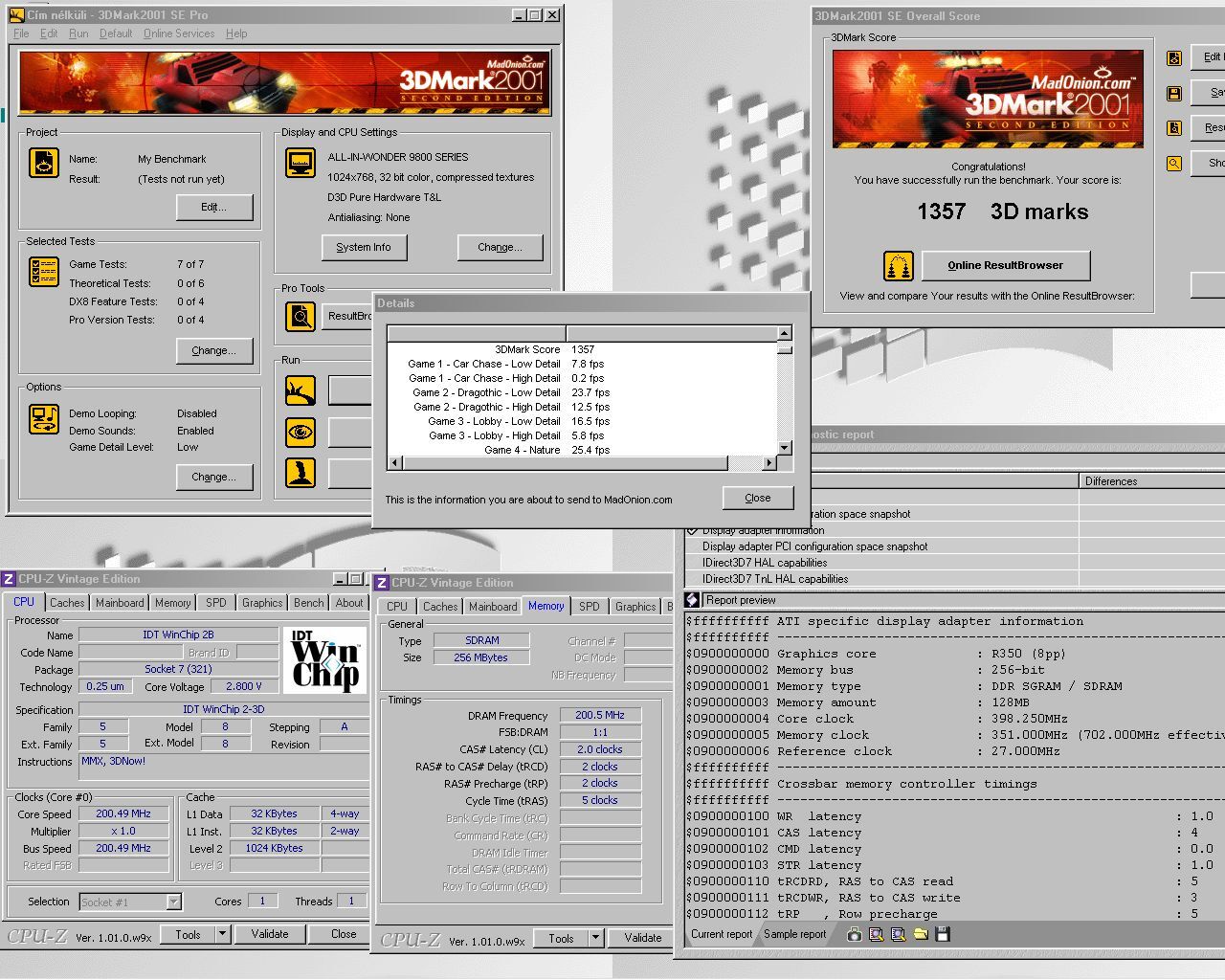Click the Core Speed value 200.49 MHz

[123, 813]
